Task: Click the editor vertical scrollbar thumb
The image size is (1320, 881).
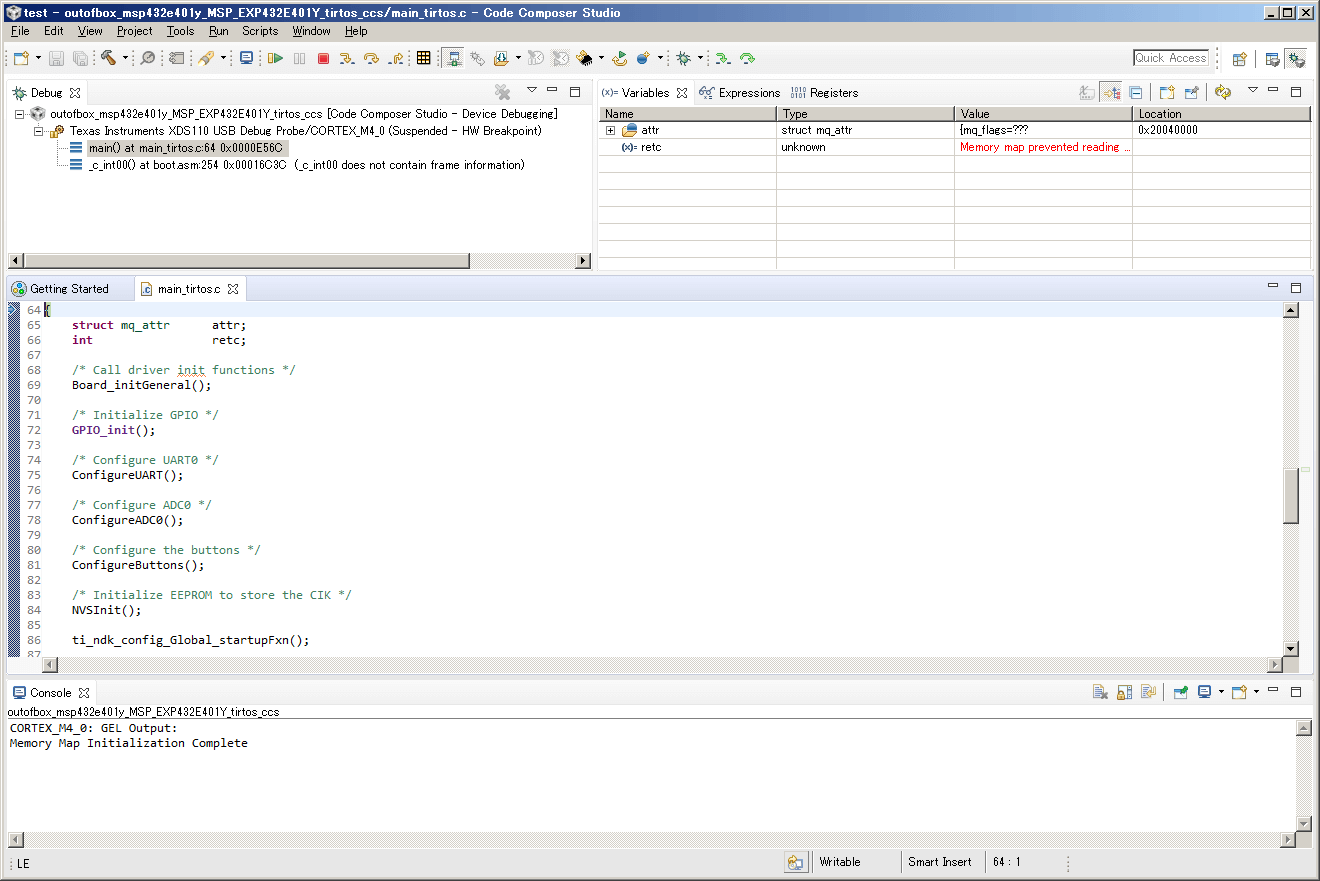Action: tap(1291, 495)
